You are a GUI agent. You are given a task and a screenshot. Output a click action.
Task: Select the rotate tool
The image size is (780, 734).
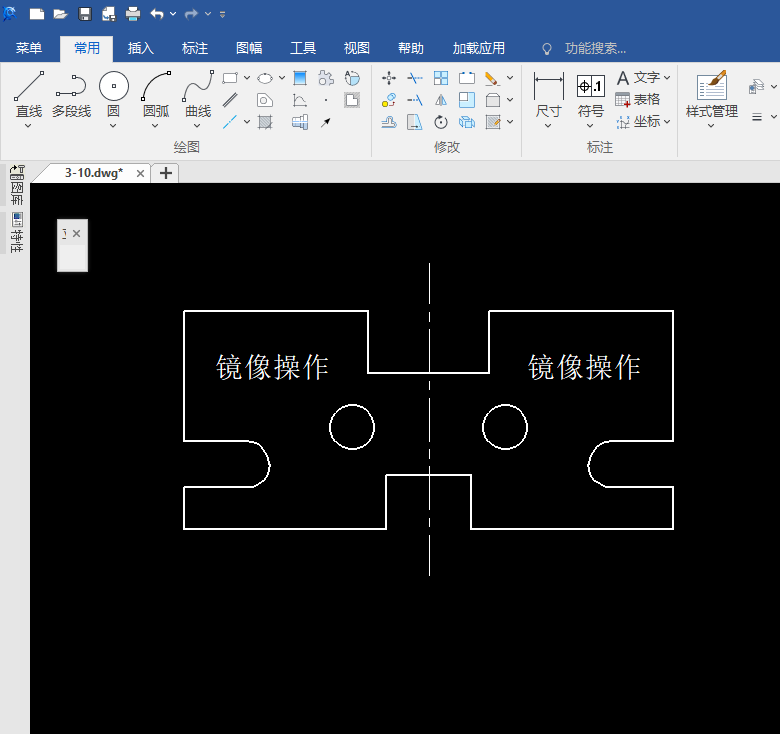pyautogui.click(x=441, y=122)
